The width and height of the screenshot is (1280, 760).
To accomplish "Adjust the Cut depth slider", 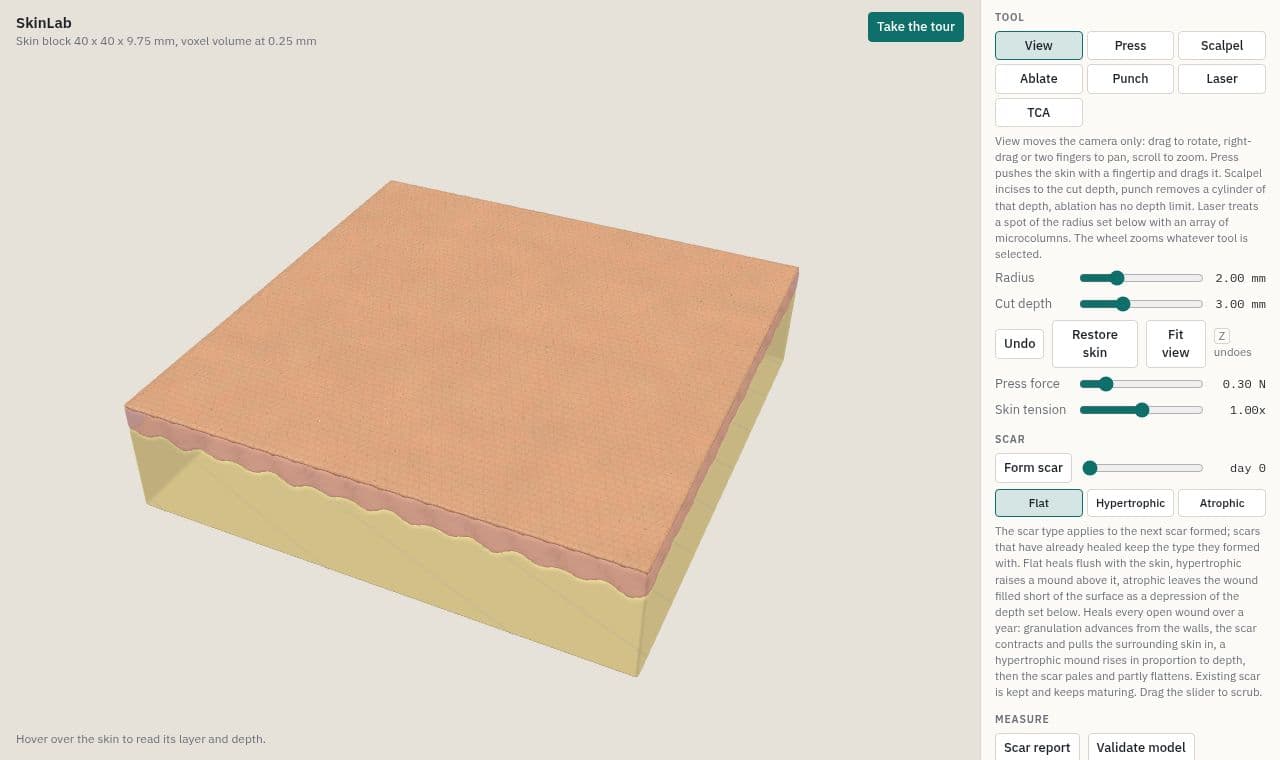I will click(x=1141, y=304).
